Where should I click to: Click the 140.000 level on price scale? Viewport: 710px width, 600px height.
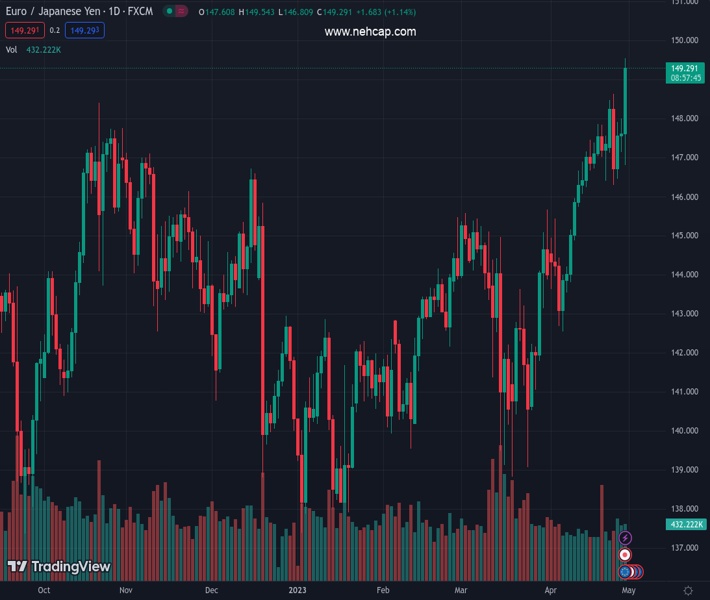(684, 431)
